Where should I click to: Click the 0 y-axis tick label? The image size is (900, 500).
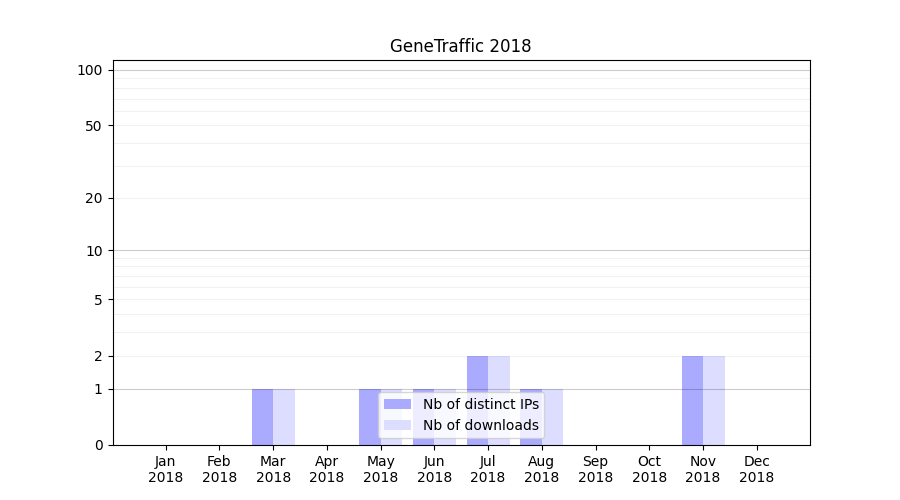(98, 445)
